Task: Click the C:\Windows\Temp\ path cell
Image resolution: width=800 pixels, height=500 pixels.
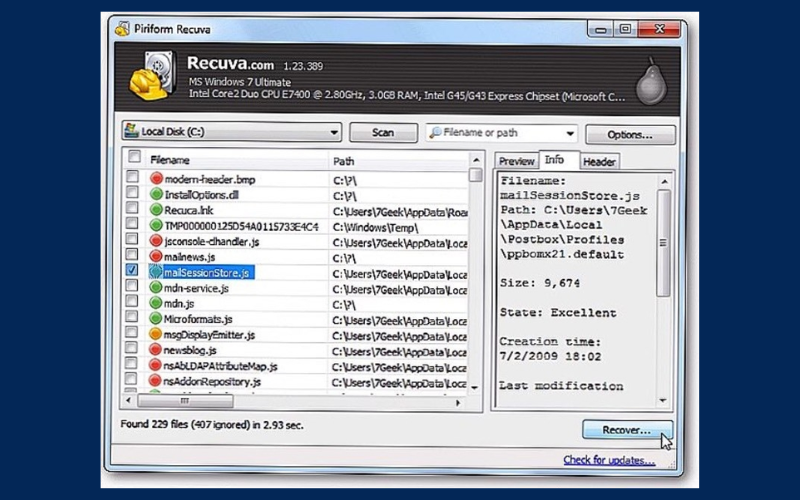Action: [x=376, y=228]
